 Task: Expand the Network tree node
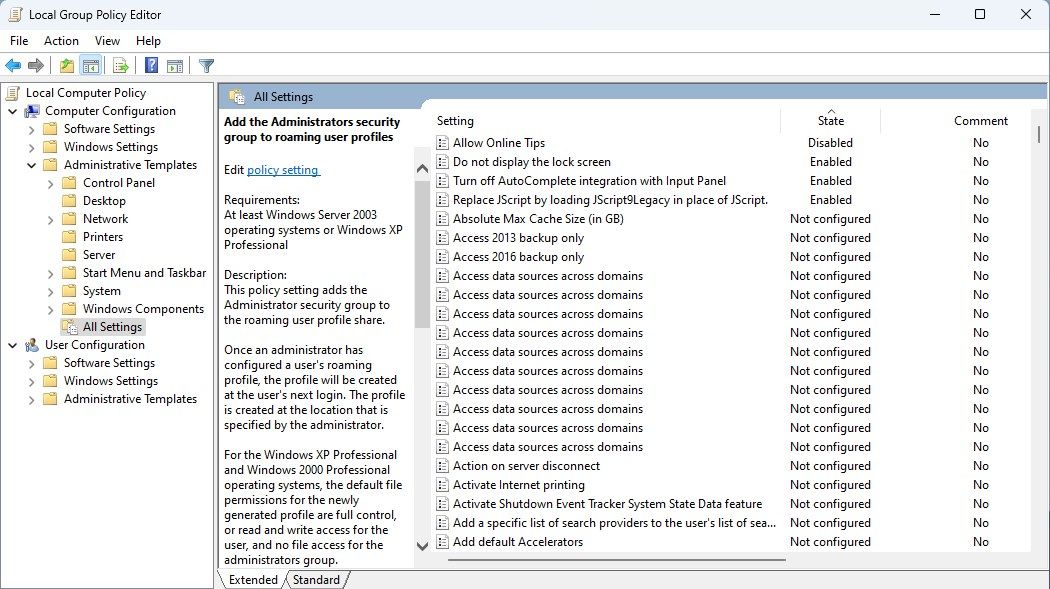(50, 220)
